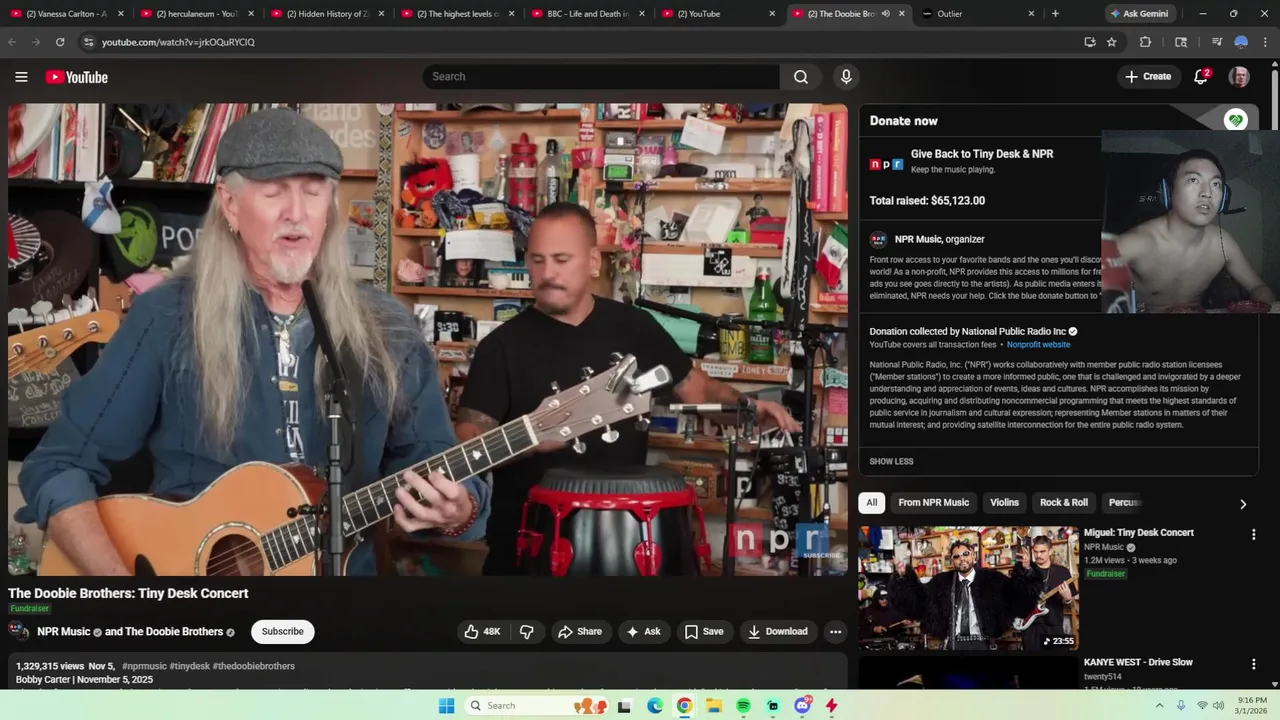Click the Ask button

tap(644, 631)
